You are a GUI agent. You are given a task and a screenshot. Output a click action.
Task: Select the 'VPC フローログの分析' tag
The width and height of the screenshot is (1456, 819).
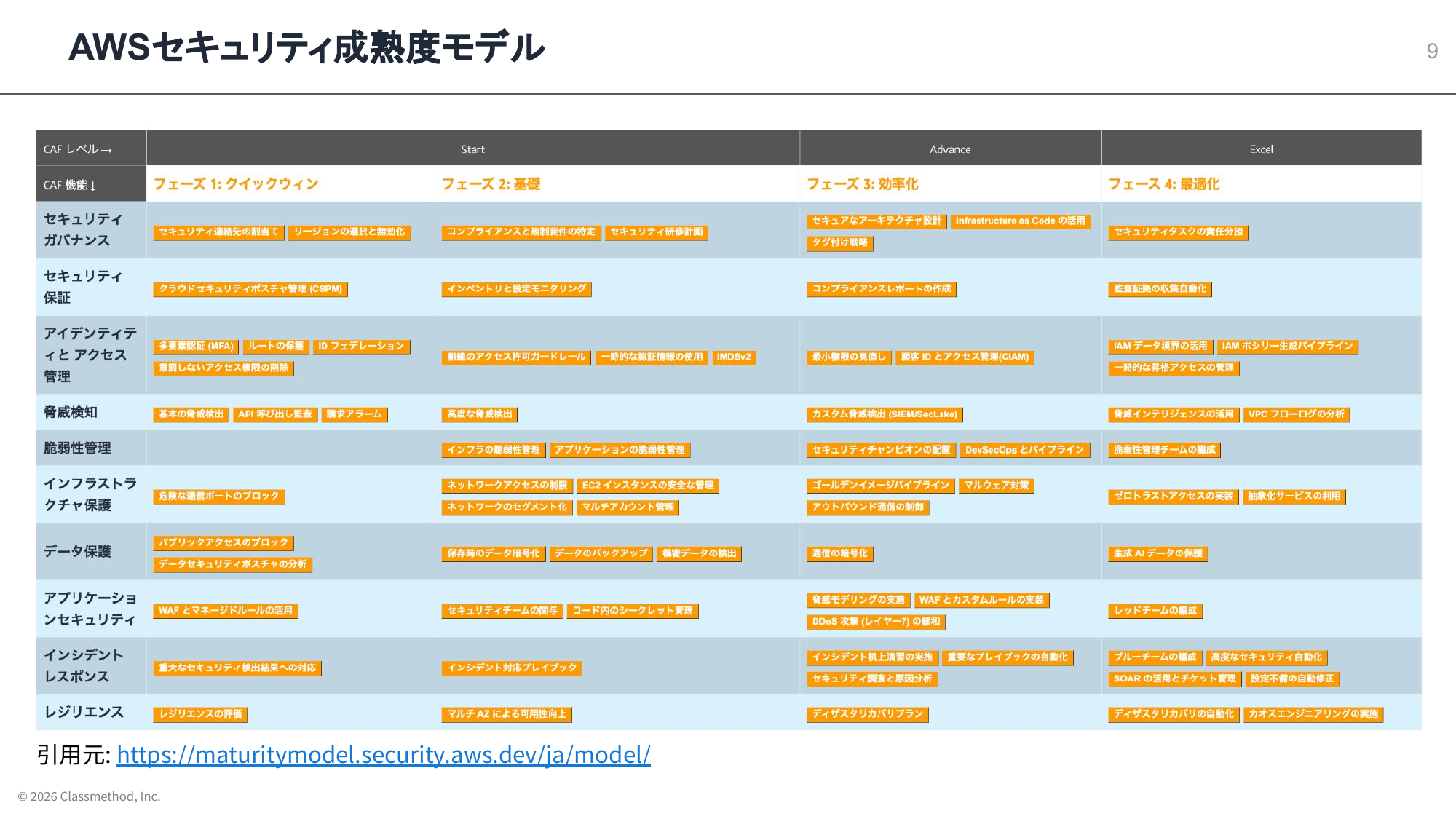click(x=1297, y=414)
